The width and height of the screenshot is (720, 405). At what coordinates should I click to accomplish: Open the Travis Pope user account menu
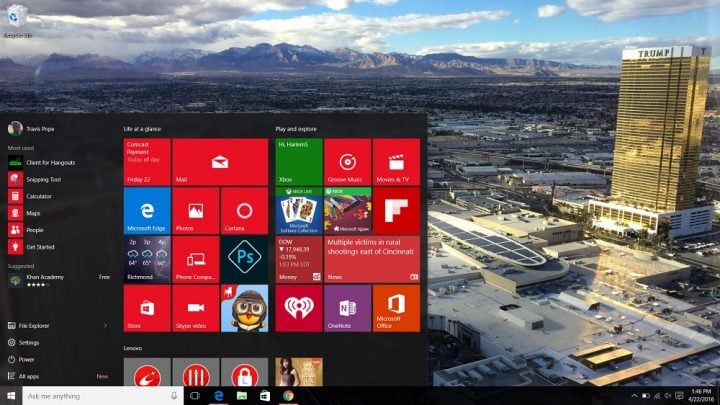(x=31, y=129)
